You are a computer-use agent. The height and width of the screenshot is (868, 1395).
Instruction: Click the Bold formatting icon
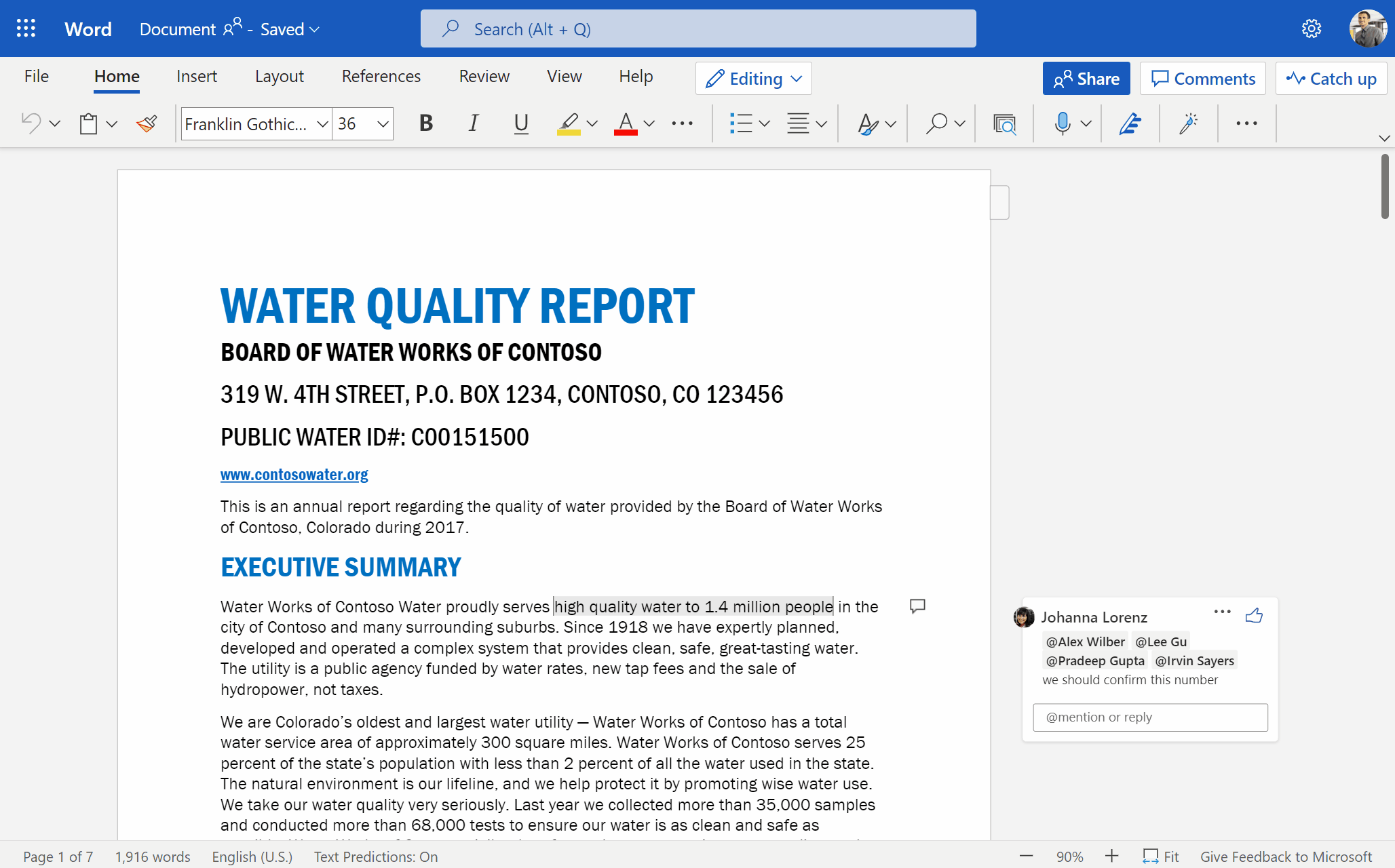point(425,122)
